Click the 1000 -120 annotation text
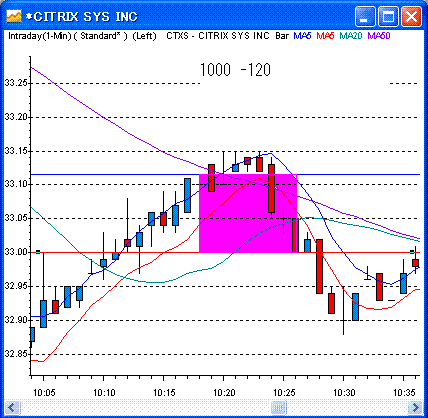 point(235,70)
